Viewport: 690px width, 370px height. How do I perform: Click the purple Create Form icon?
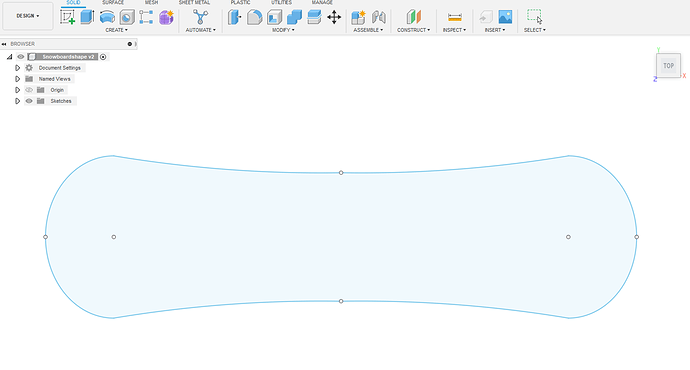click(166, 17)
